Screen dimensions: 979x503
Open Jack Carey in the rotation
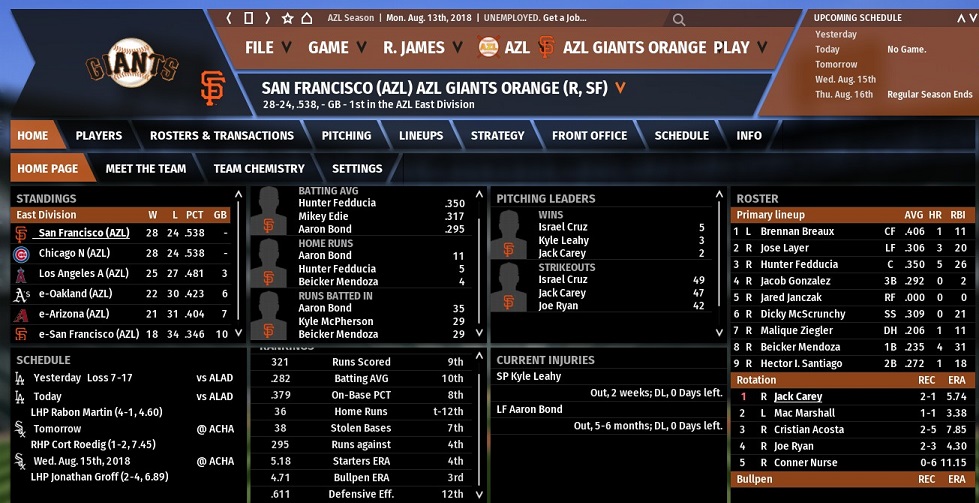[797, 396]
